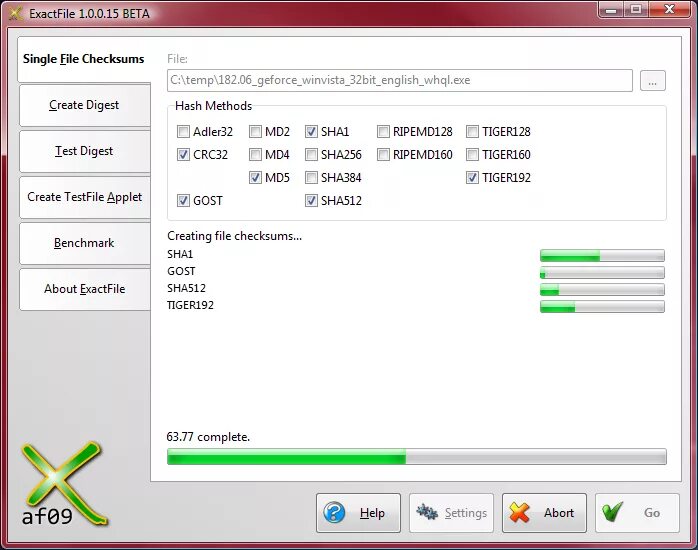
Task: Browse for a file with the ... button
Action: (x=653, y=81)
